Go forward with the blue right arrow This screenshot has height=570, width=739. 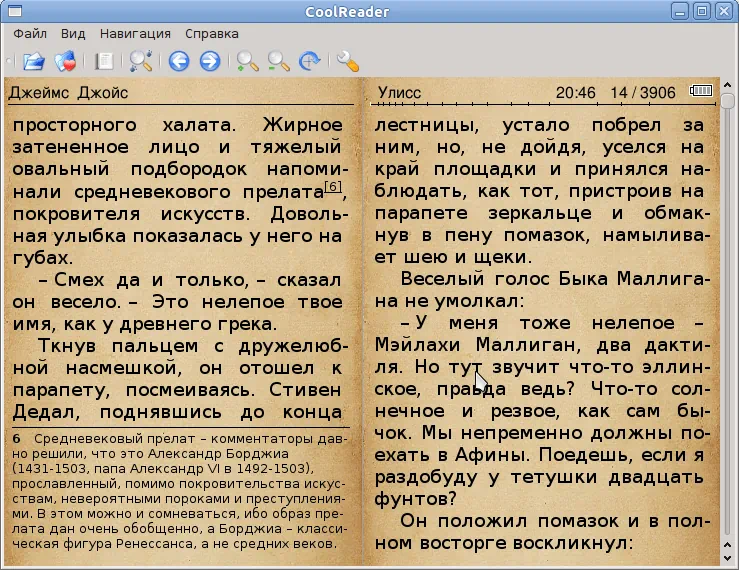point(209,61)
